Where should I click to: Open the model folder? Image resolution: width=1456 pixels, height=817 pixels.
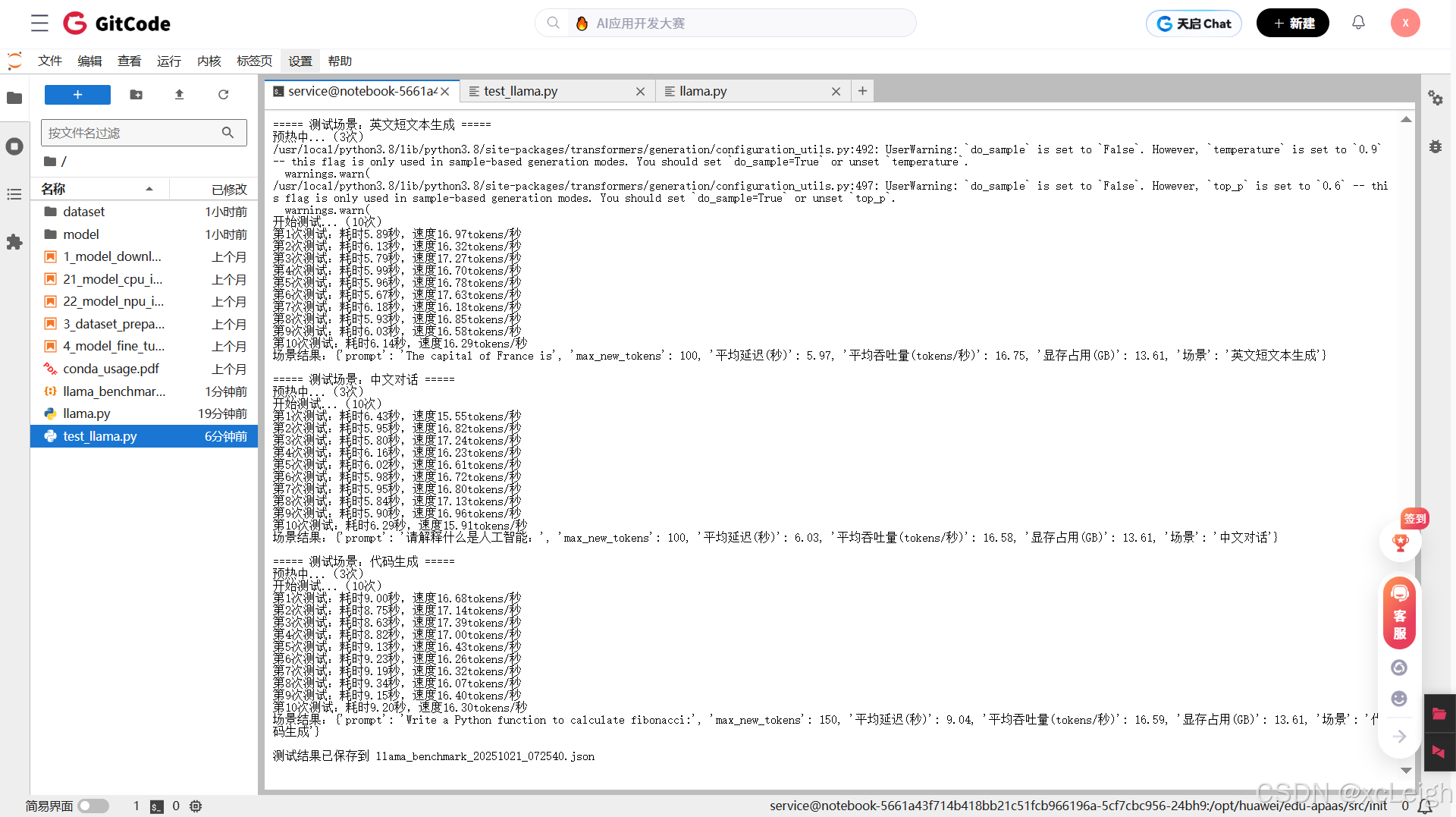tap(144, 234)
